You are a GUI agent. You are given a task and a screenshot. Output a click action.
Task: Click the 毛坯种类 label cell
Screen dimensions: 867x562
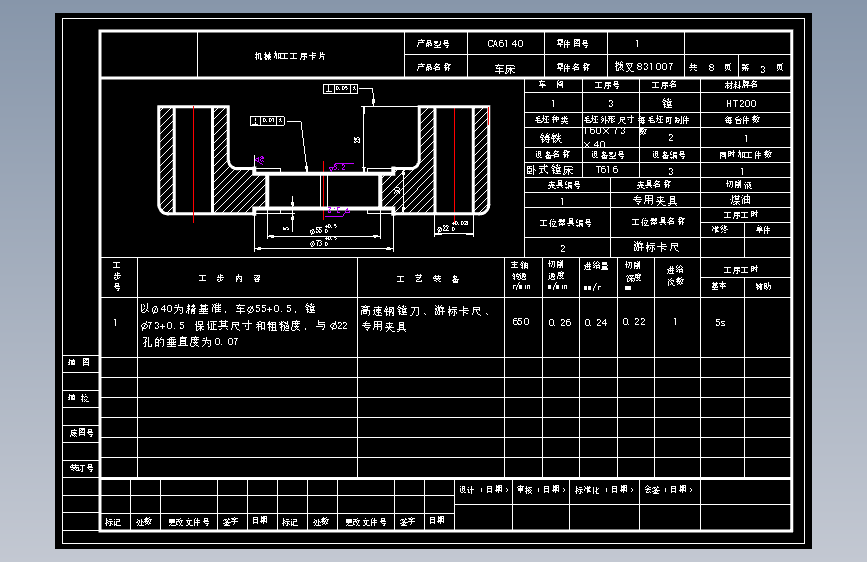(552, 119)
